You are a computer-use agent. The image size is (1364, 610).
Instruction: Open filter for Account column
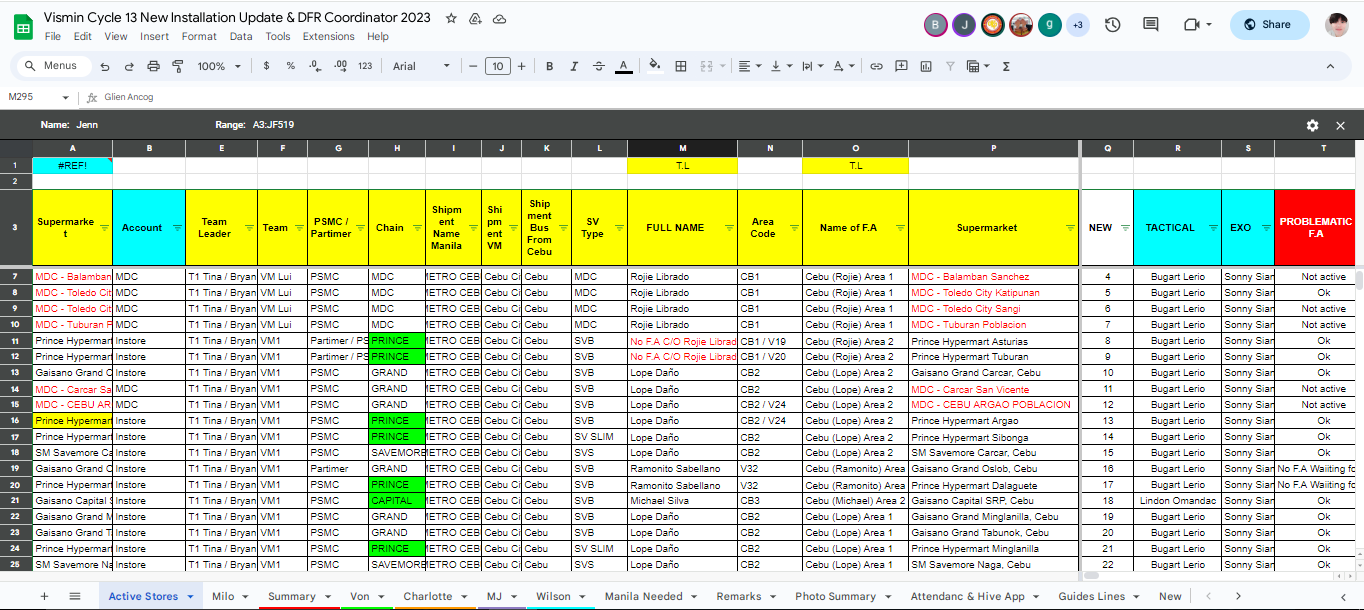(x=177, y=228)
